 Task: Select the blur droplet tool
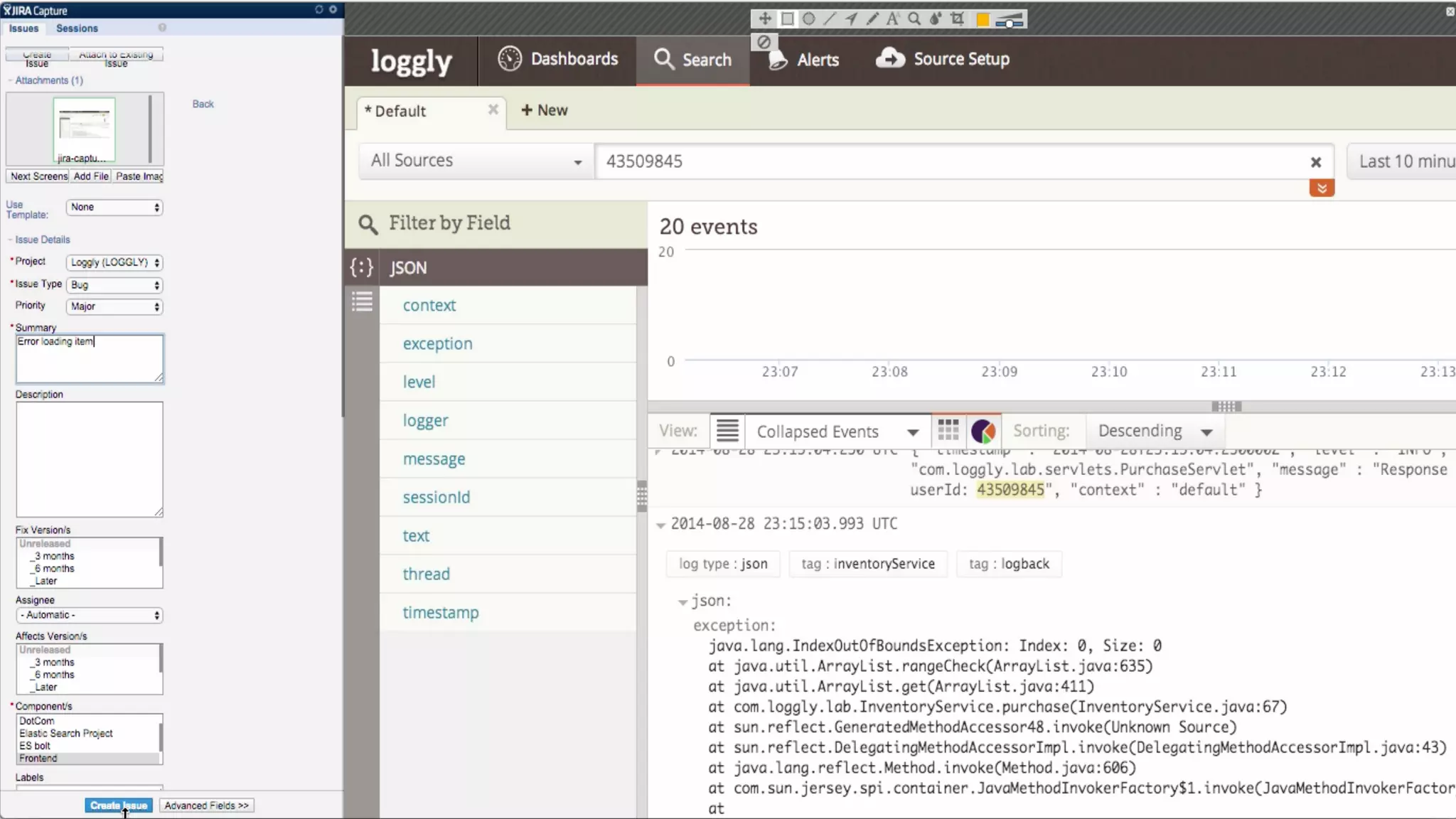(936, 19)
